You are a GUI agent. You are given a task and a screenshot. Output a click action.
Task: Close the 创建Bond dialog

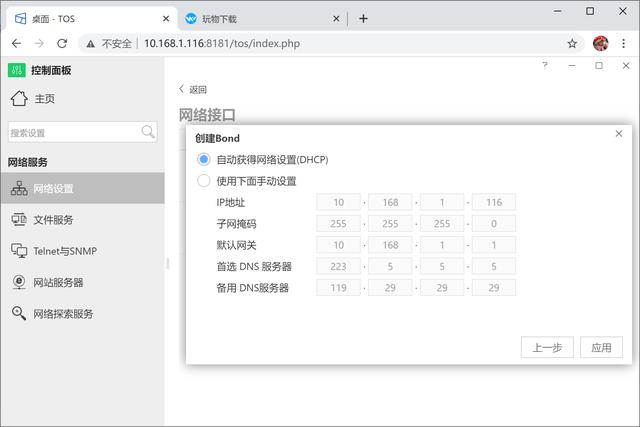click(618, 134)
